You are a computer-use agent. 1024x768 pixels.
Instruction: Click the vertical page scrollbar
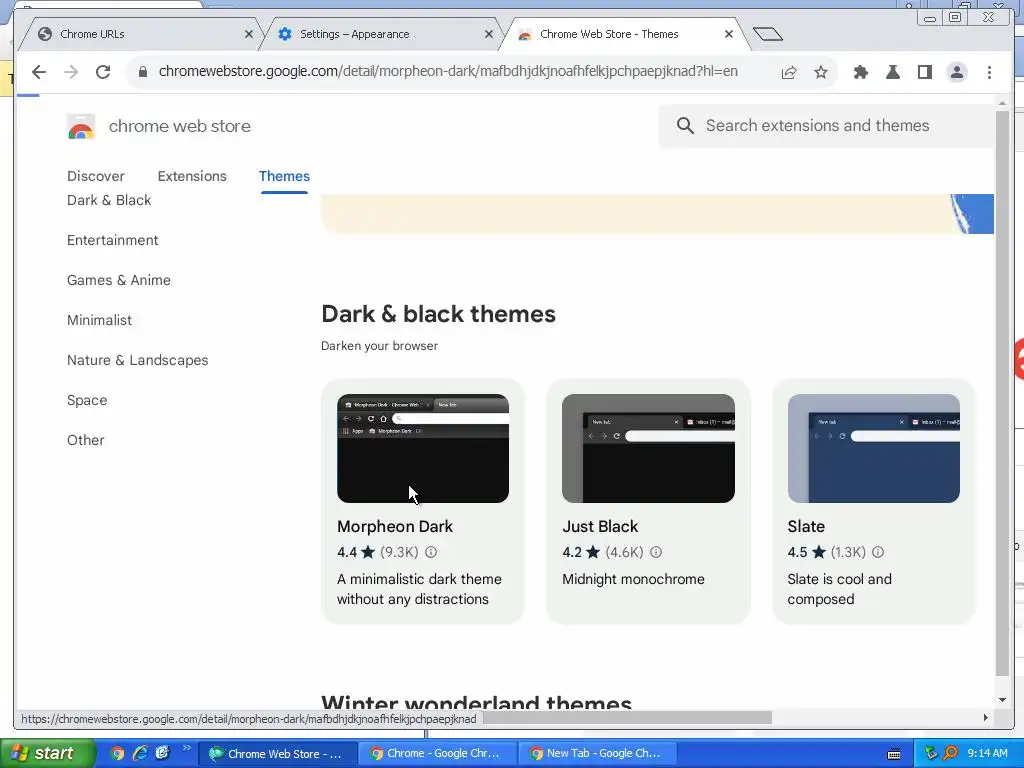(1002, 394)
